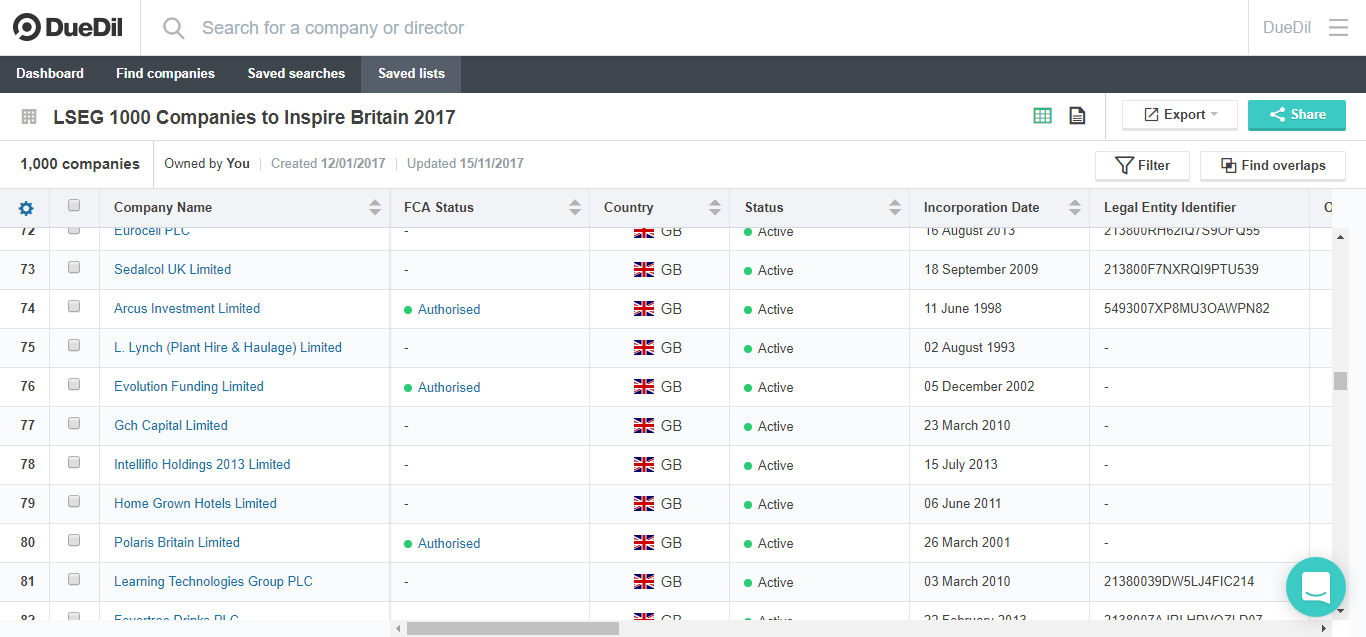The image size is (1366, 637).
Task: Open Intelliflo Holdings 2013 Limited link
Action: (x=202, y=465)
